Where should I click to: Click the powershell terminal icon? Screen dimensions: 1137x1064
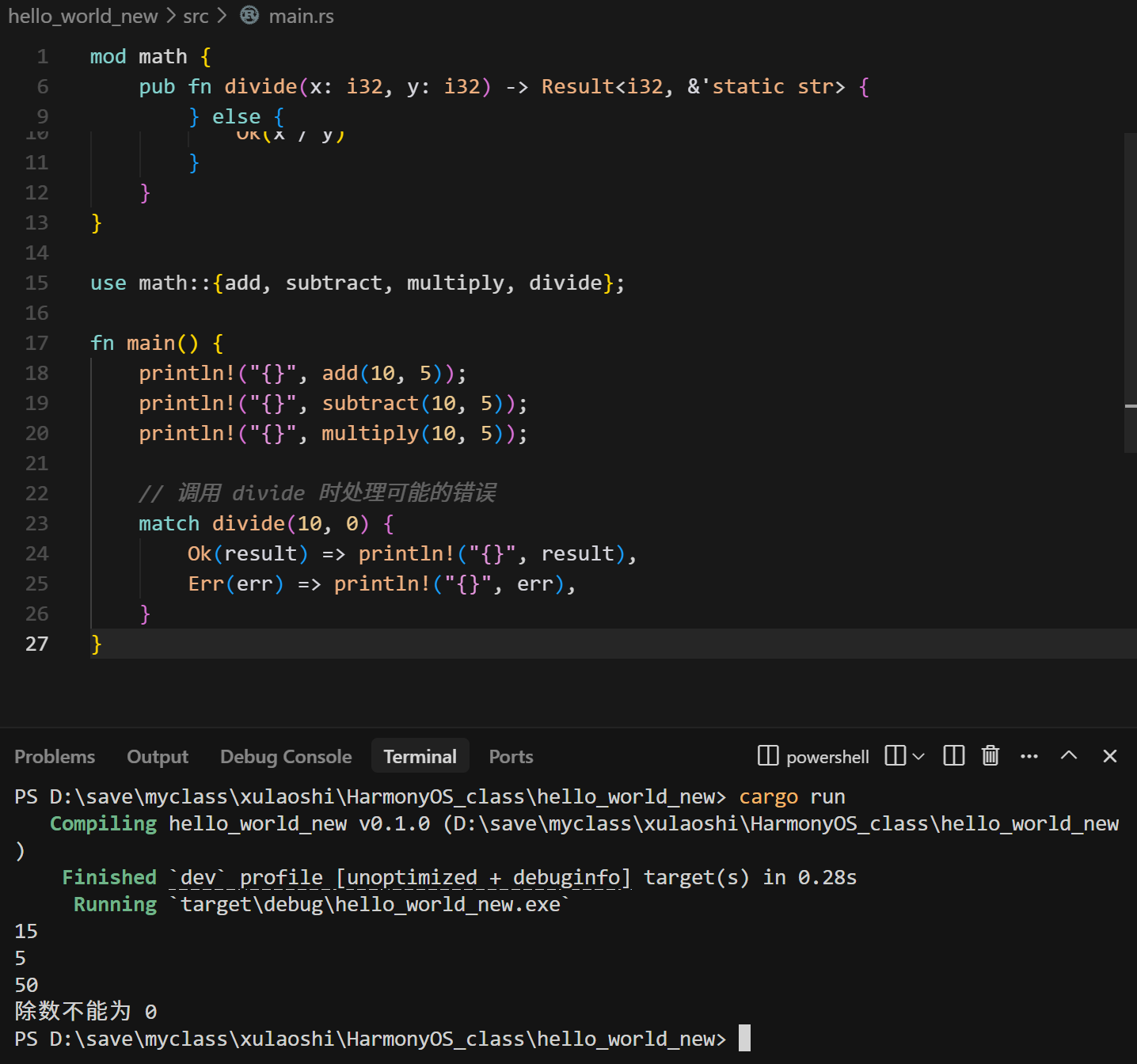pyautogui.click(x=768, y=756)
